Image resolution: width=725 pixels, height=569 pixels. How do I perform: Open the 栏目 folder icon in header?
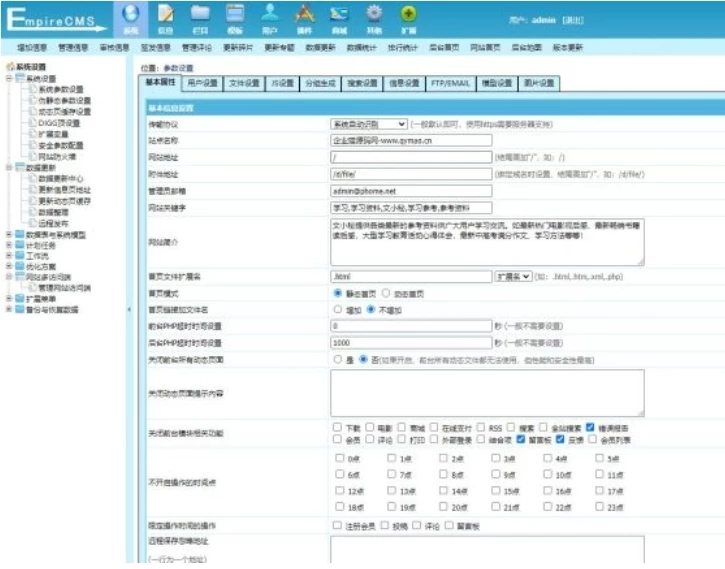coord(200,17)
